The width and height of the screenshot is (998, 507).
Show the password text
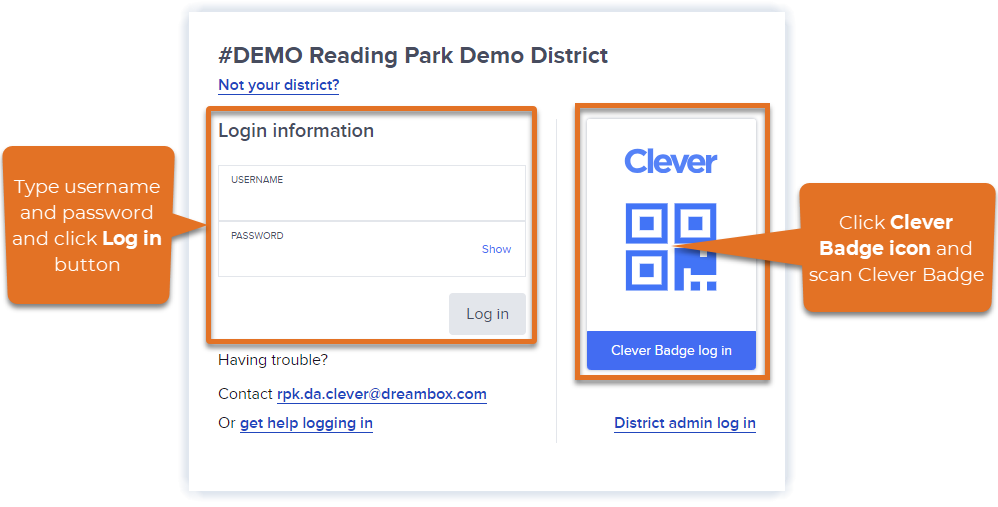tap(496, 249)
